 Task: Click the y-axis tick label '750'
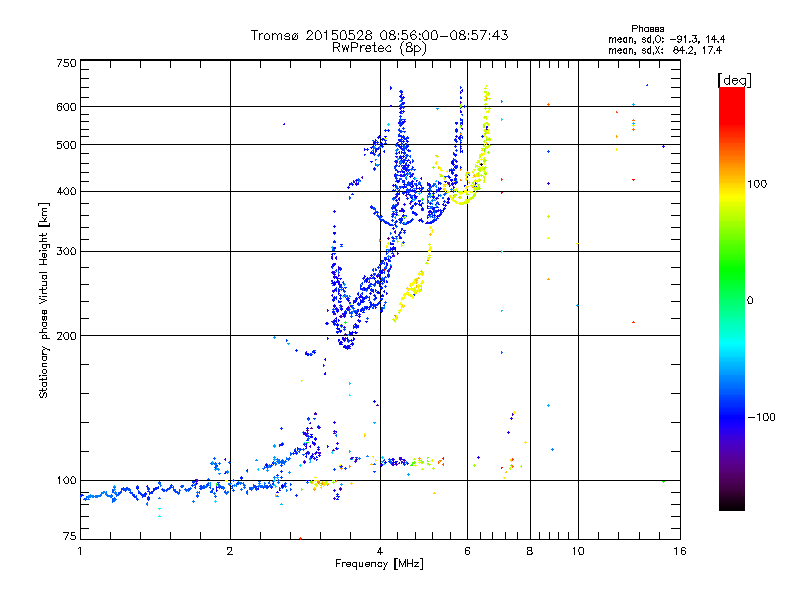point(66,63)
